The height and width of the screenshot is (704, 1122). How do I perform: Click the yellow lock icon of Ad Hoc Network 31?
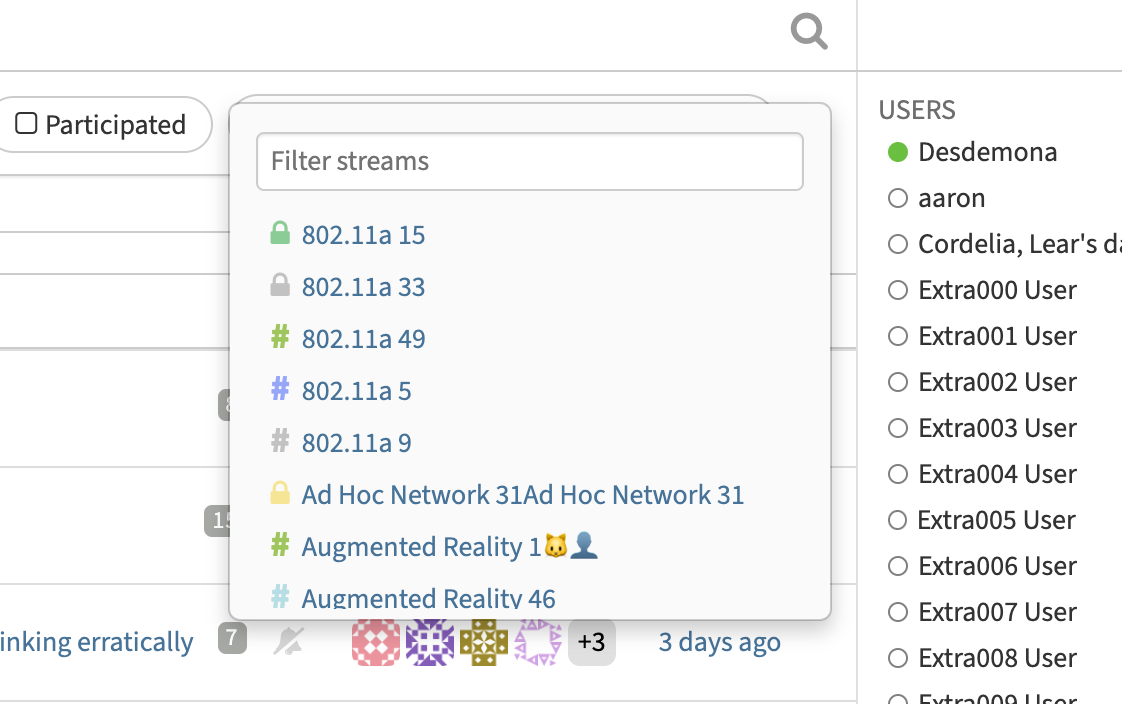coord(280,493)
